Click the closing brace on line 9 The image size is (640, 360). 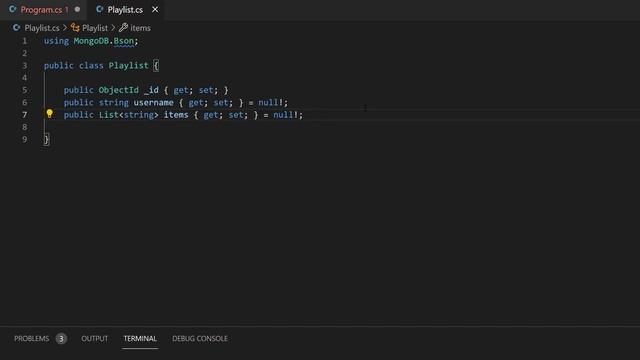47,139
